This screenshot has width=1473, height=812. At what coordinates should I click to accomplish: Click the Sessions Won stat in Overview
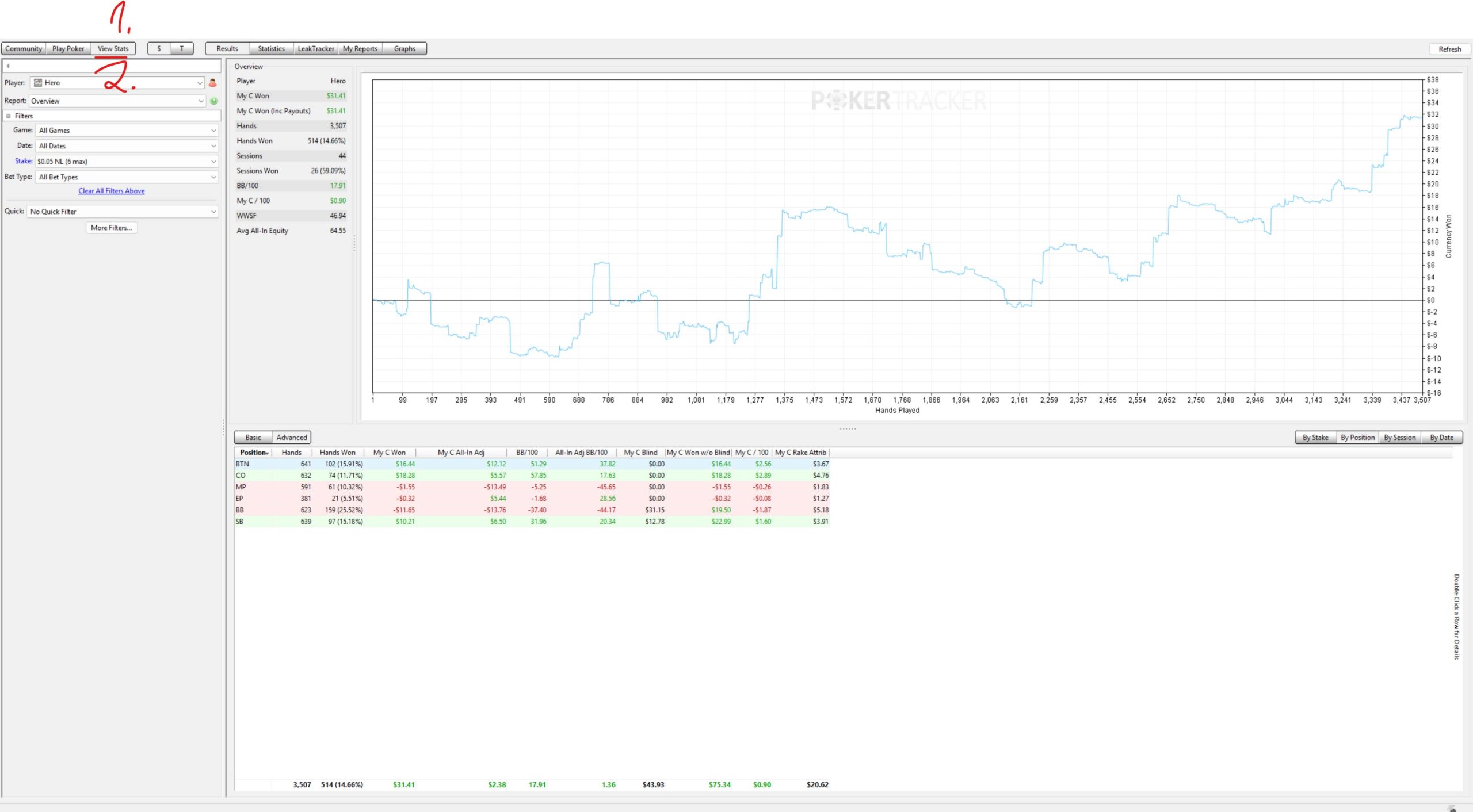(291, 171)
